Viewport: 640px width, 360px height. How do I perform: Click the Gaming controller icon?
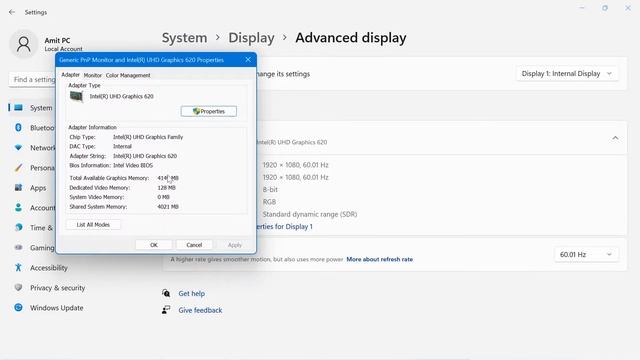18,248
